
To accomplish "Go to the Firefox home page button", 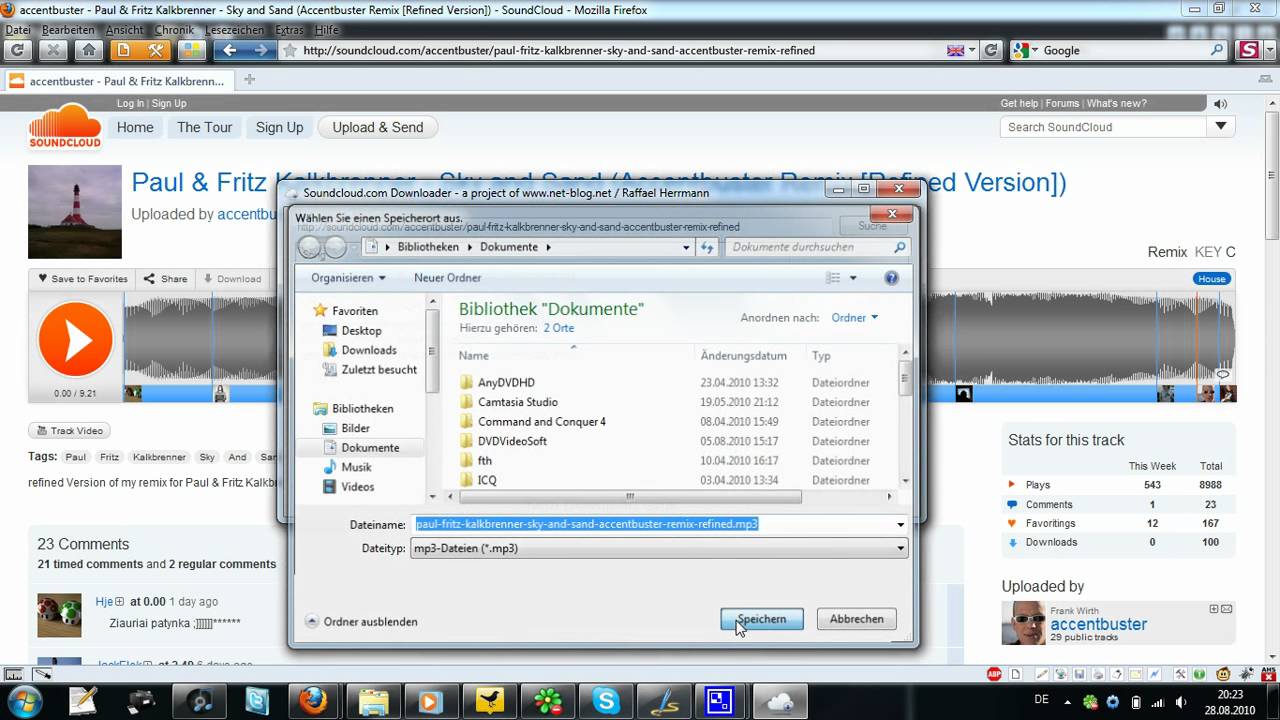I will point(88,50).
